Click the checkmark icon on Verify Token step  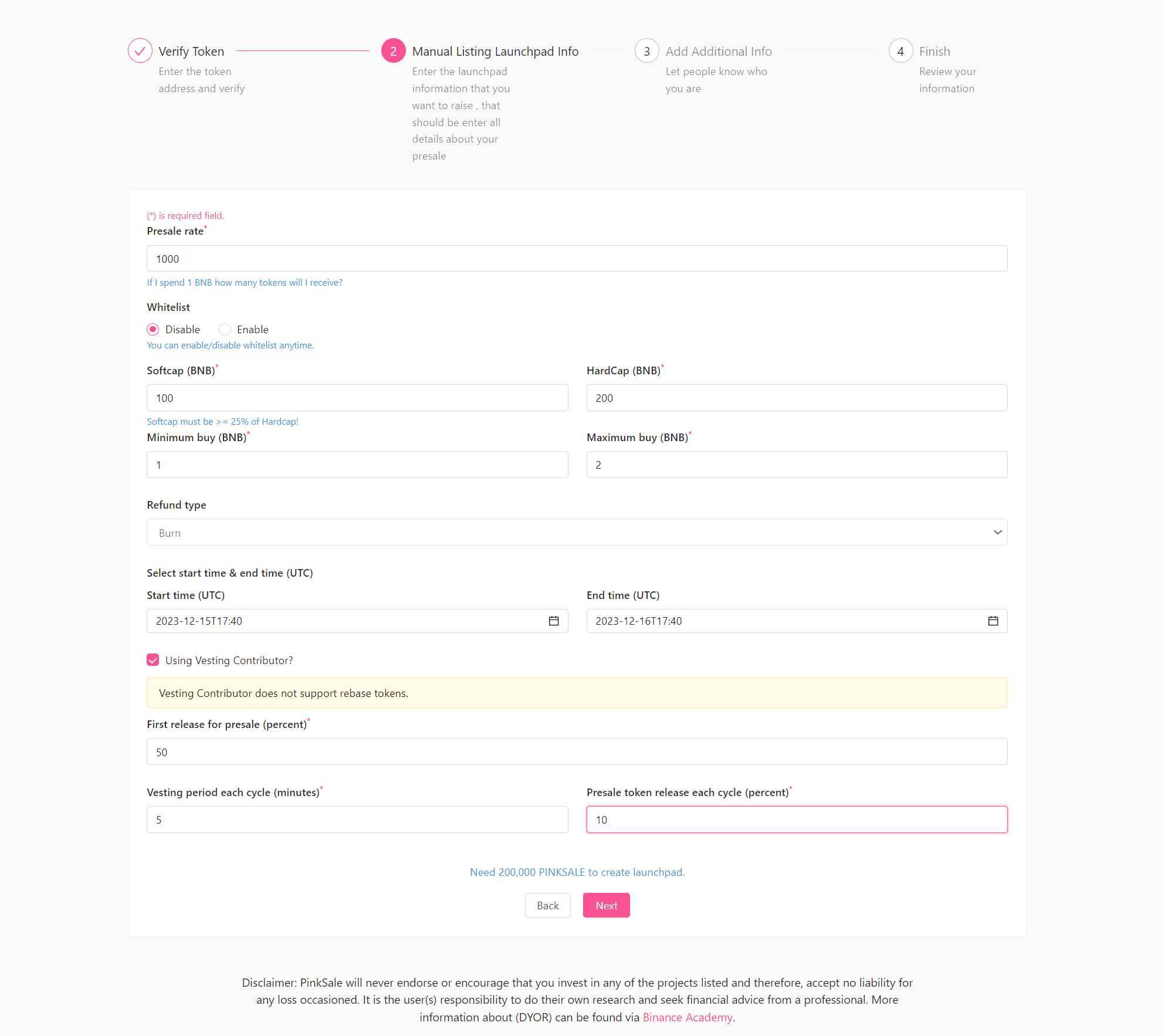140,50
